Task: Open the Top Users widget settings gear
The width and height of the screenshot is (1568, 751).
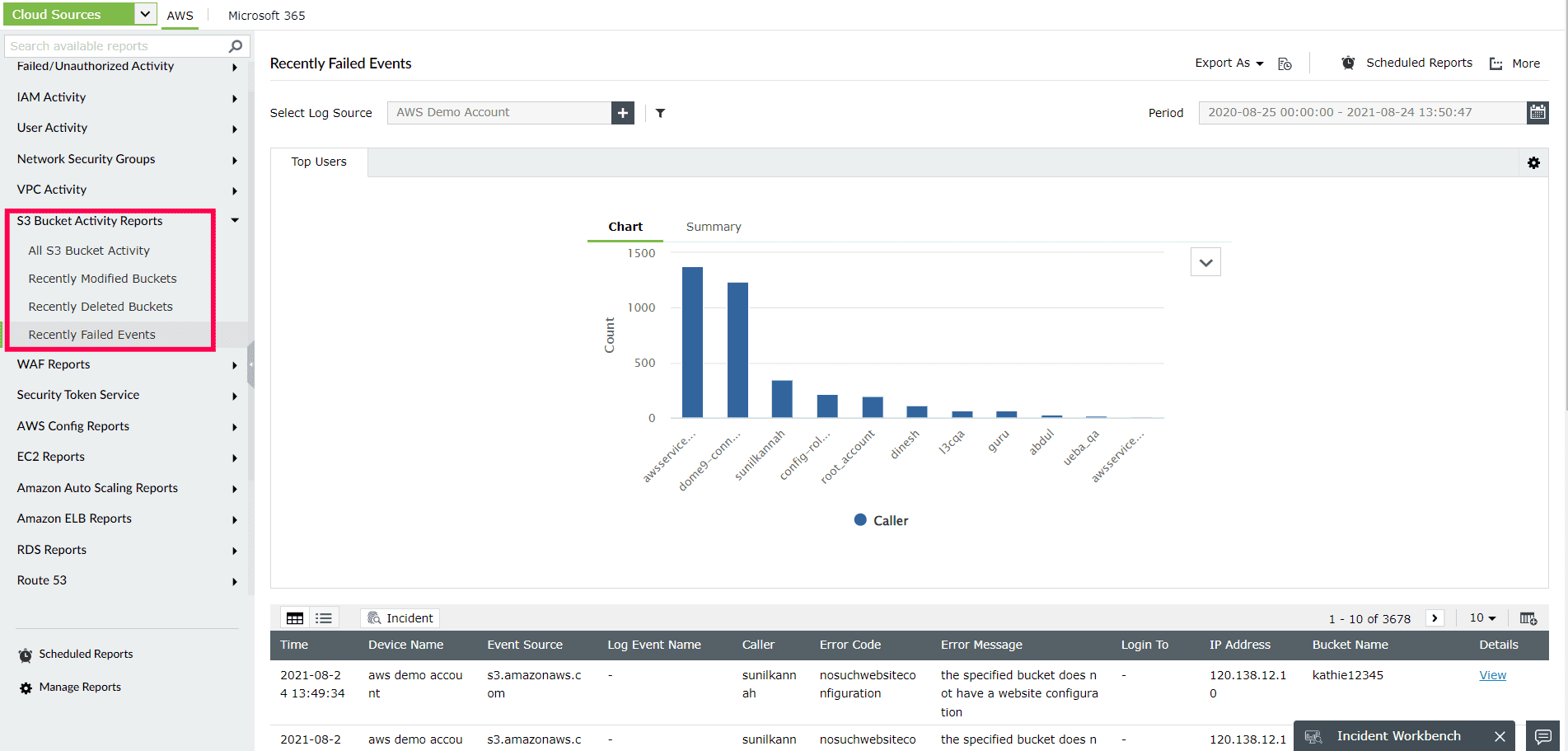Action: tap(1533, 162)
